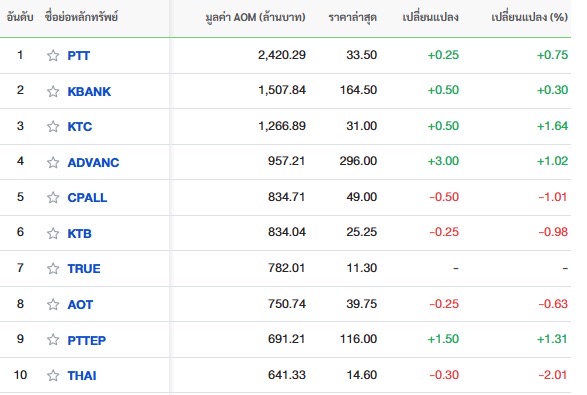
Task: Add ADVANC to favorites star
Action: [53, 162]
